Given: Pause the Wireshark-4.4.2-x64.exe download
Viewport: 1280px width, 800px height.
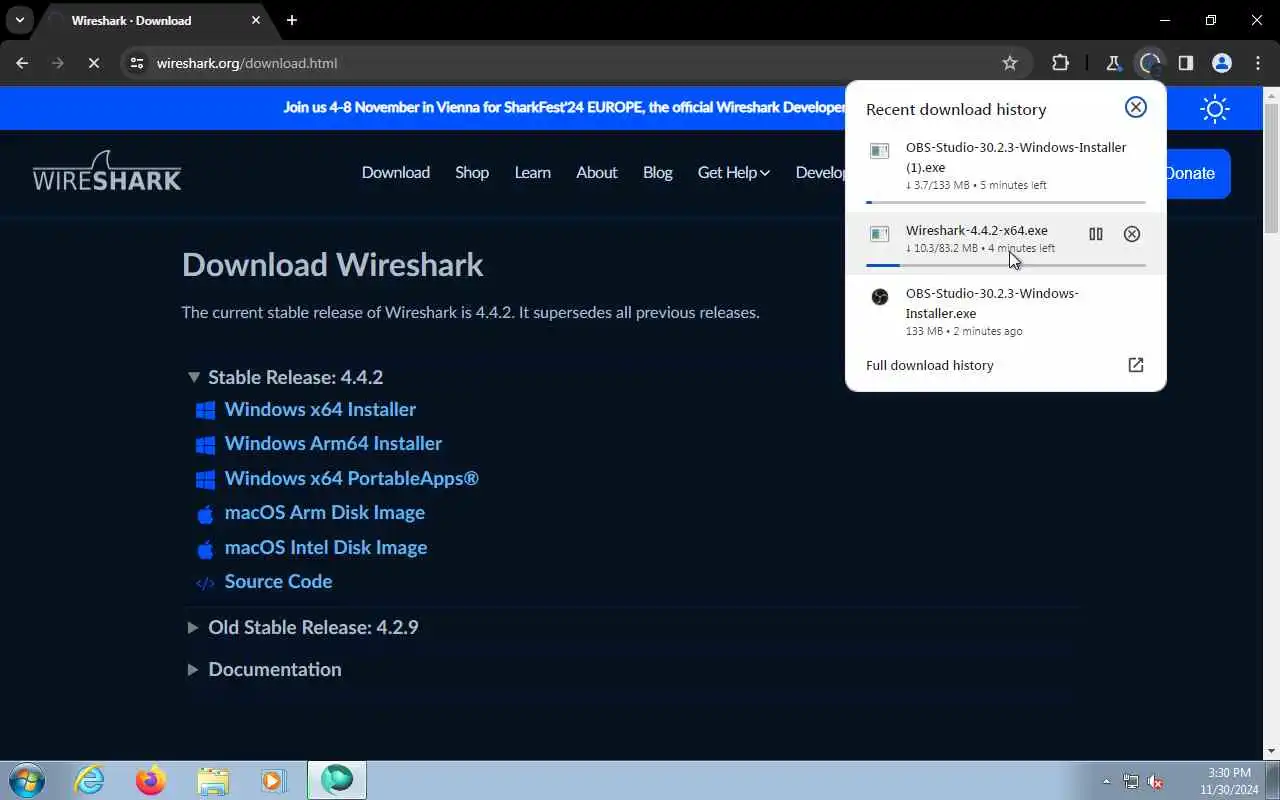Looking at the screenshot, I should pyautogui.click(x=1096, y=234).
